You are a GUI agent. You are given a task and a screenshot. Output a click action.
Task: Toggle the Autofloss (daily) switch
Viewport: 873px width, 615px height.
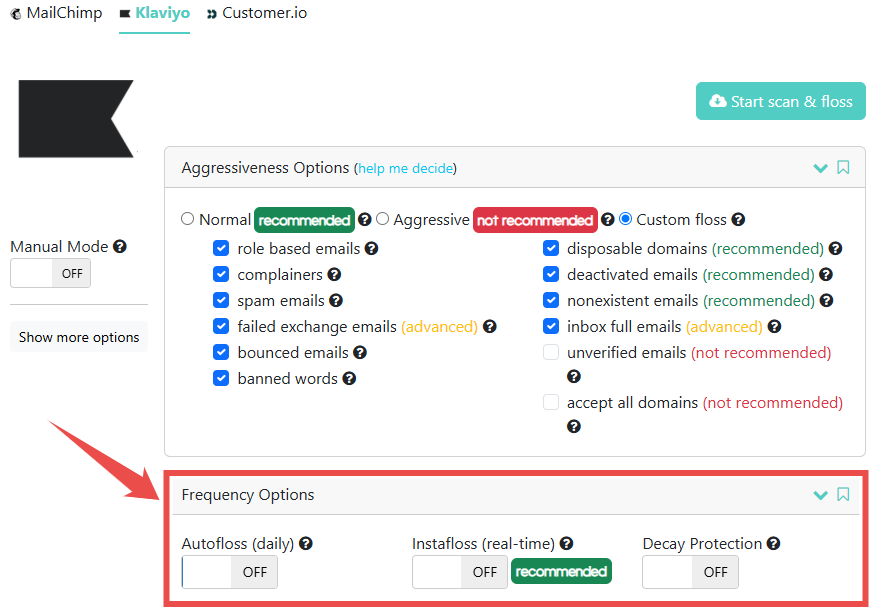click(229, 572)
